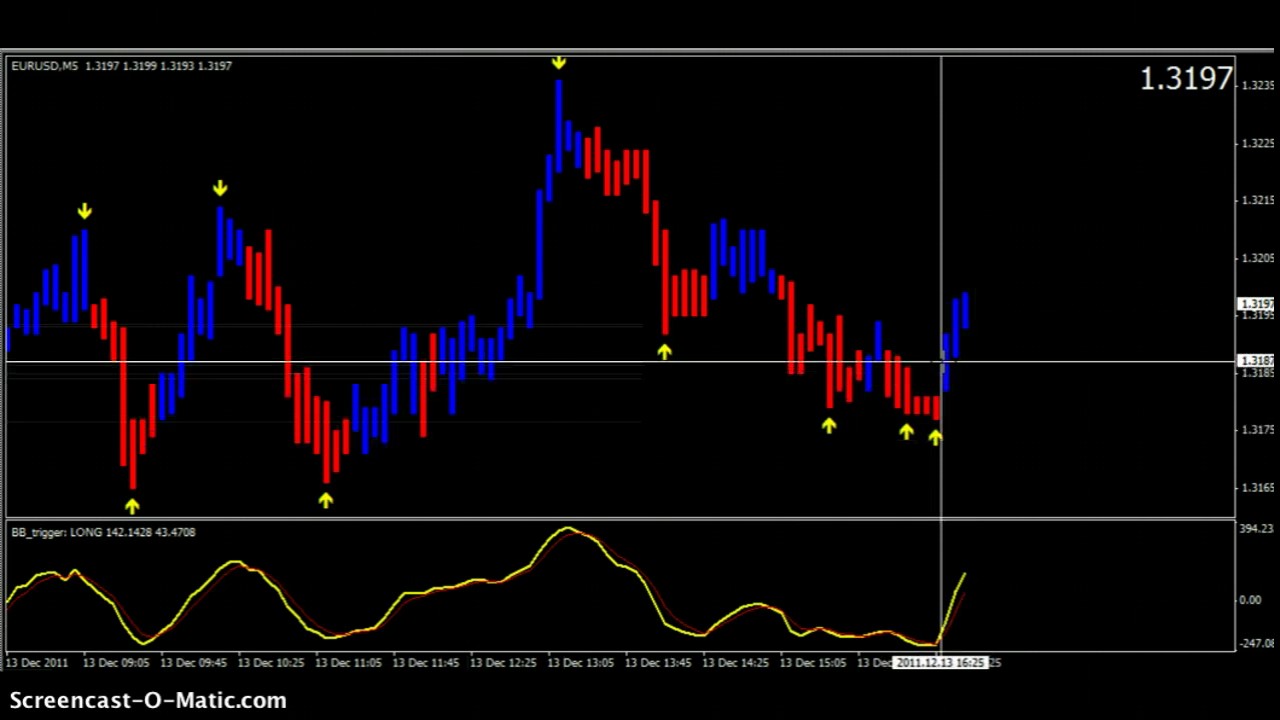Viewport: 1280px width, 720px height.
Task: Click the 1.3215 price scale label
Action: pos(1257,200)
